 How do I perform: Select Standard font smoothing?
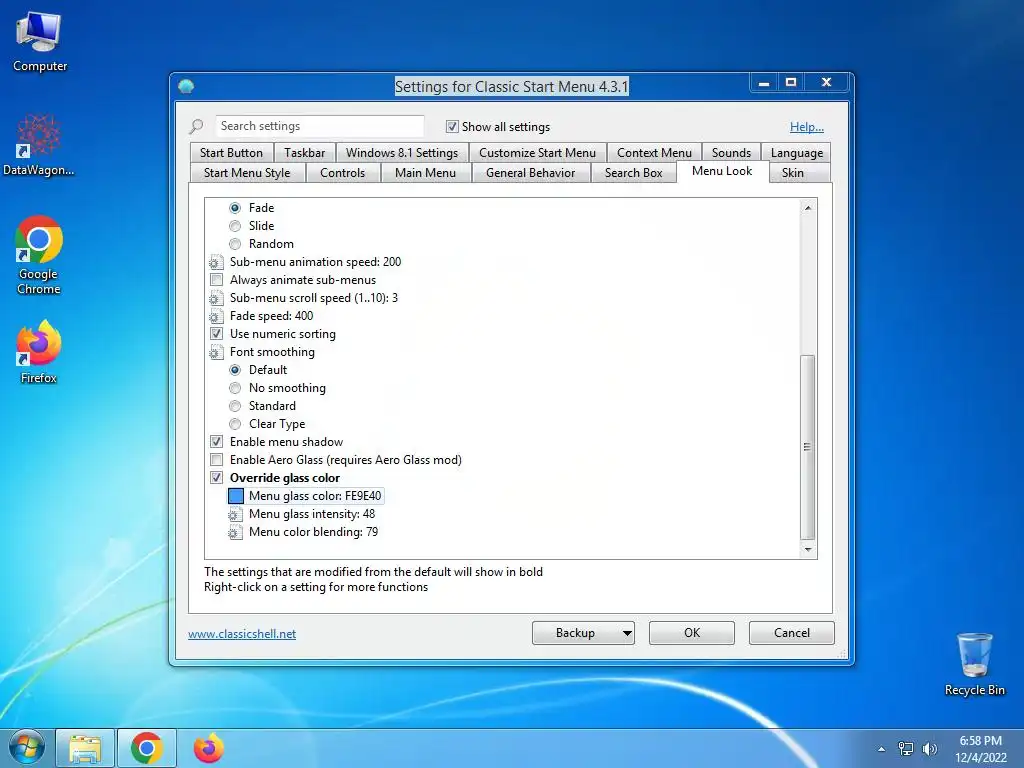tap(235, 406)
